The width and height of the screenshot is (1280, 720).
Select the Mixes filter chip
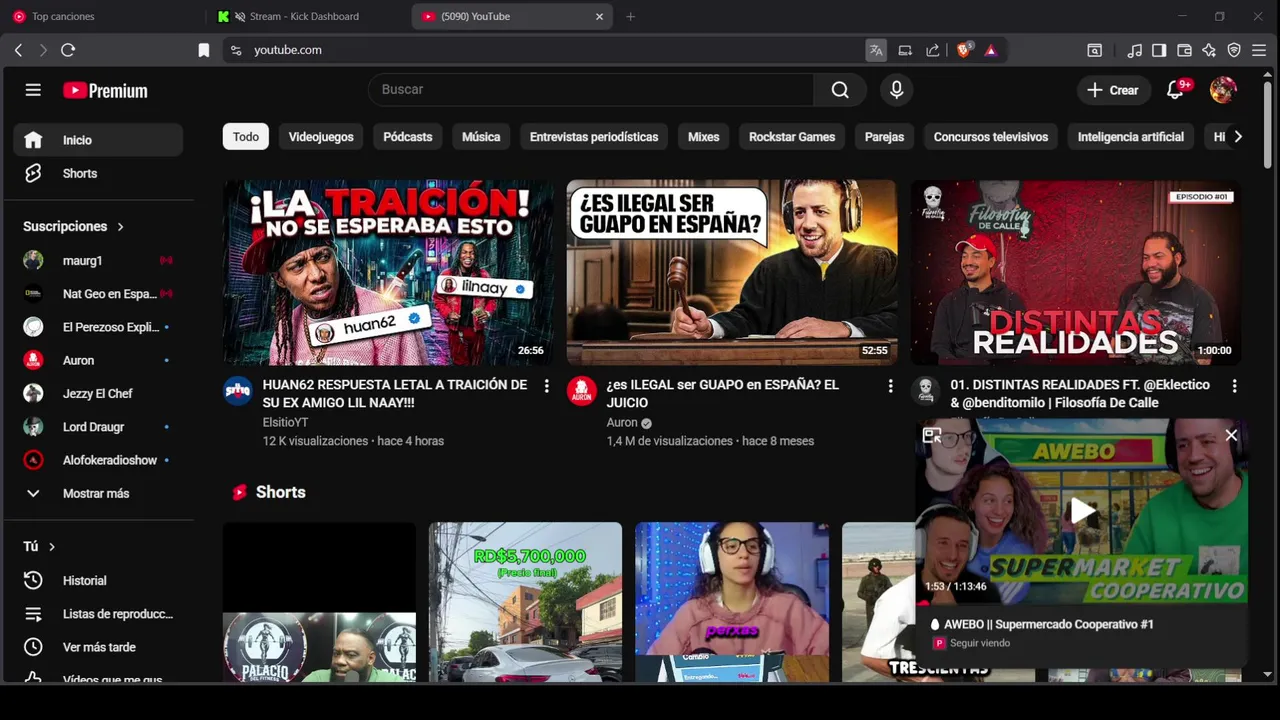tap(704, 137)
